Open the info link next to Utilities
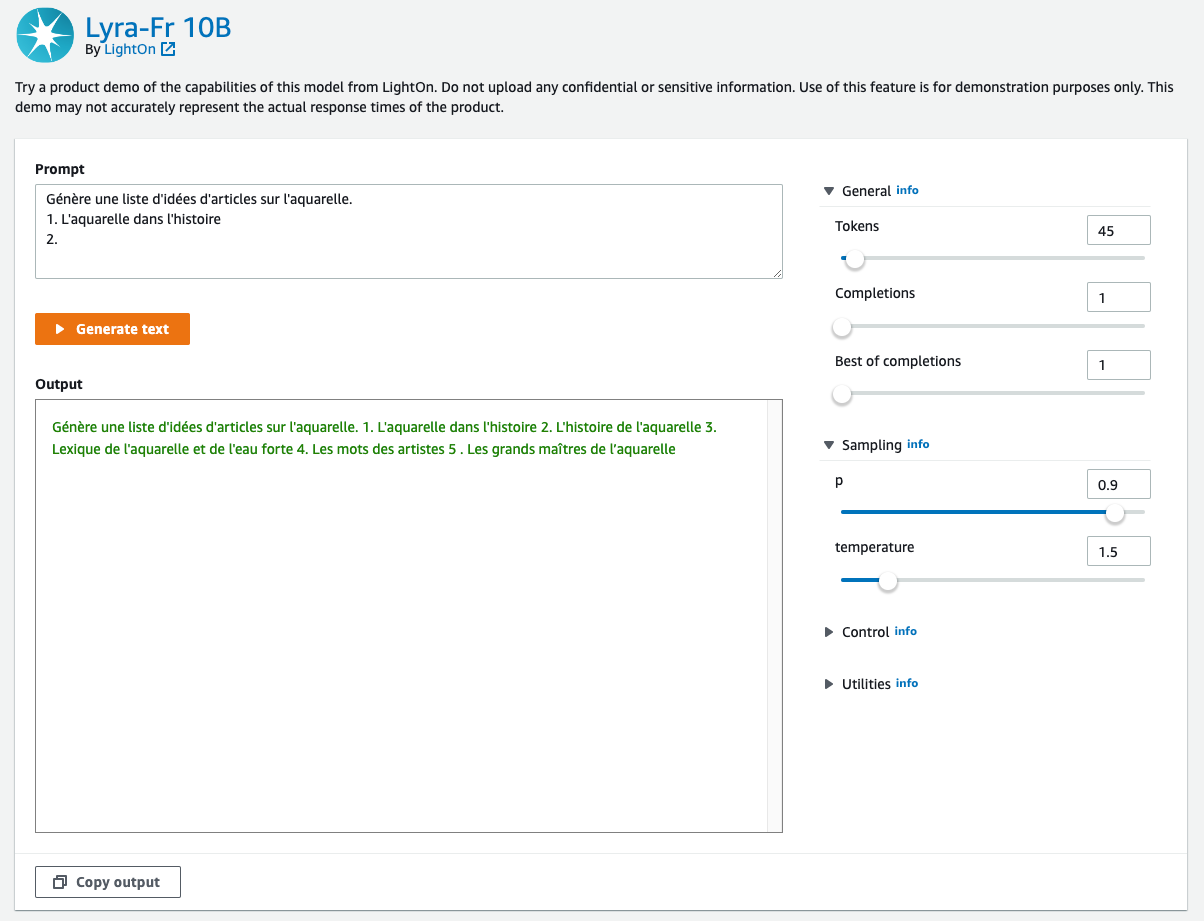The height and width of the screenshot is (921, 1204). pos(907,683)
